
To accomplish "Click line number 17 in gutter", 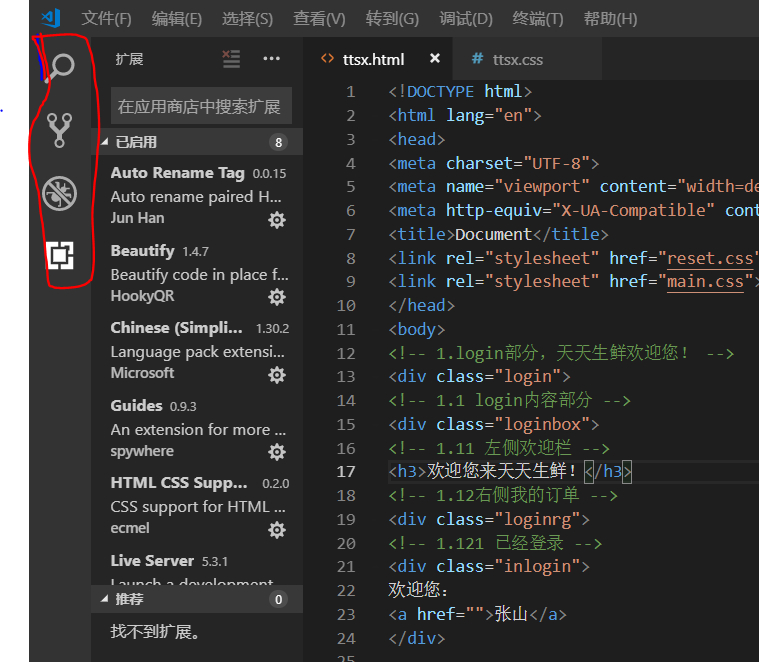I will (x=346, y=471).
